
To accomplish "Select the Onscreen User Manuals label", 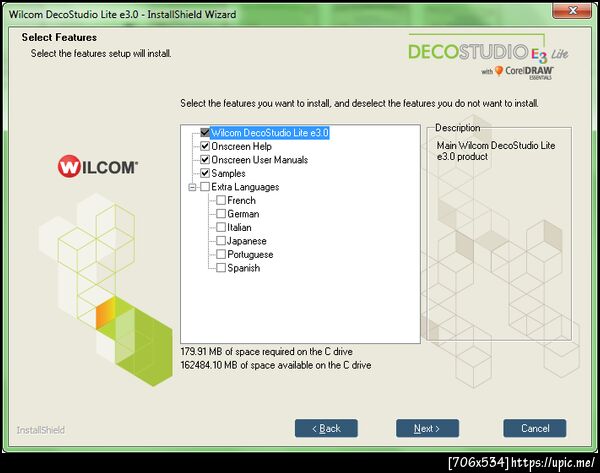I will click(x=259, y=160).
